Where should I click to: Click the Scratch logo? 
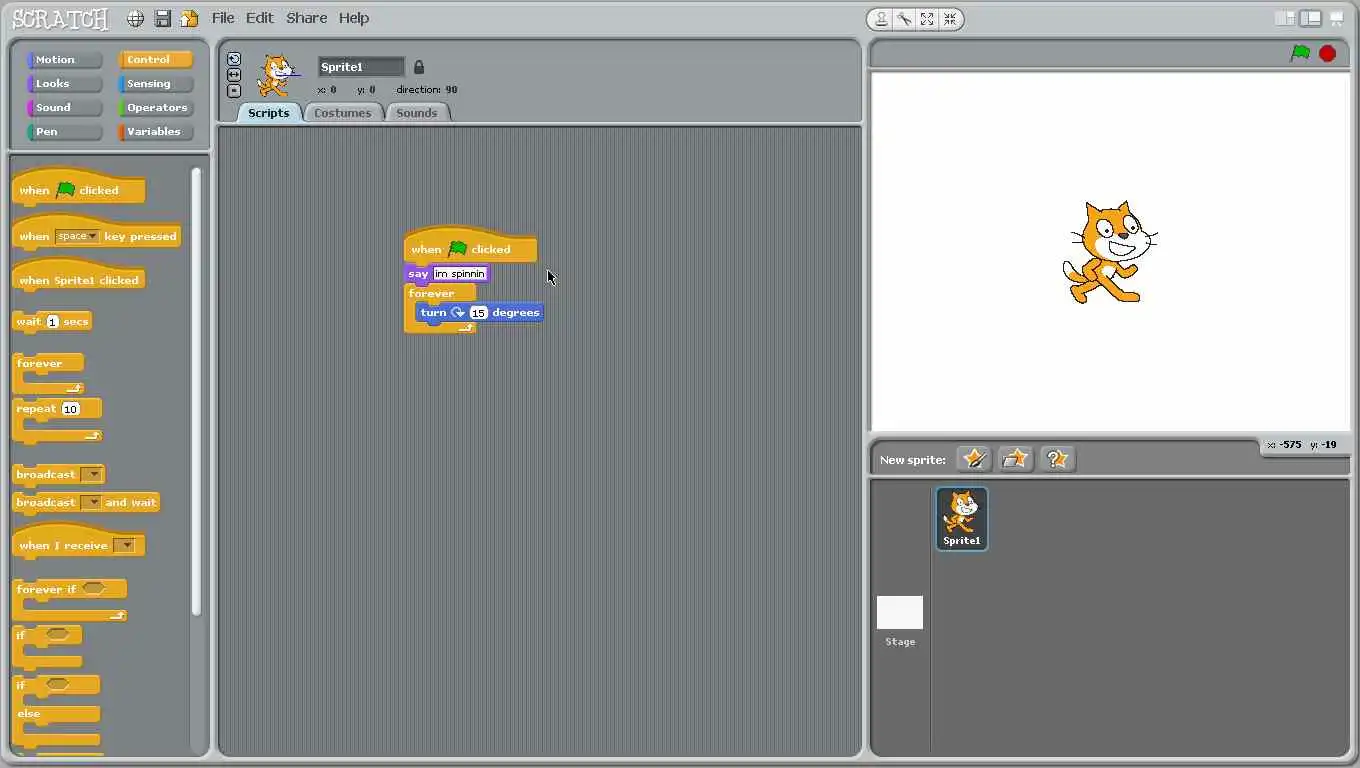point(59,19)
